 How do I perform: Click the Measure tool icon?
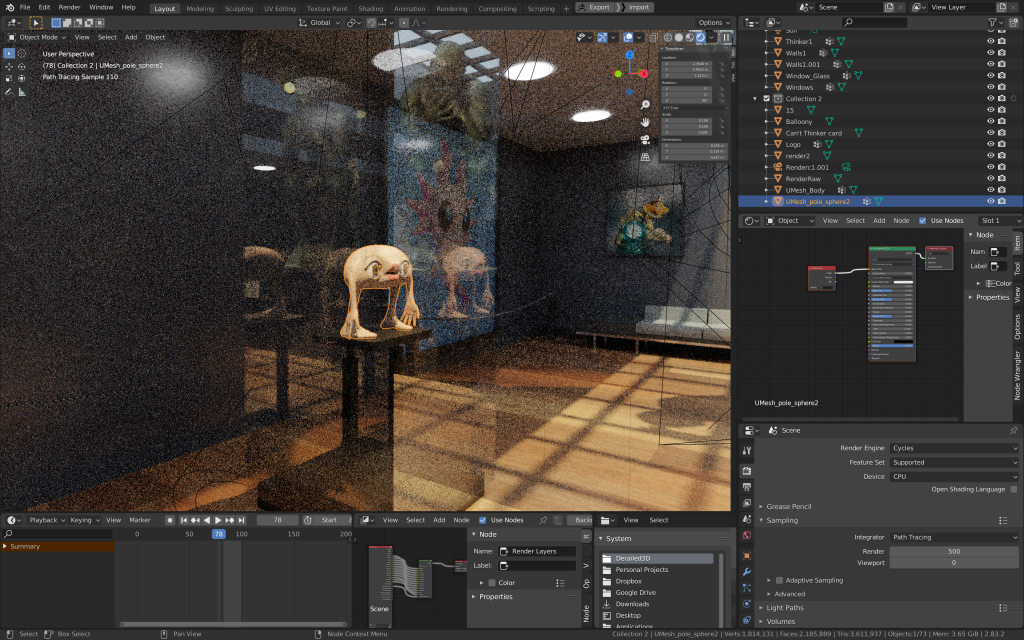[x=22, y=92]
